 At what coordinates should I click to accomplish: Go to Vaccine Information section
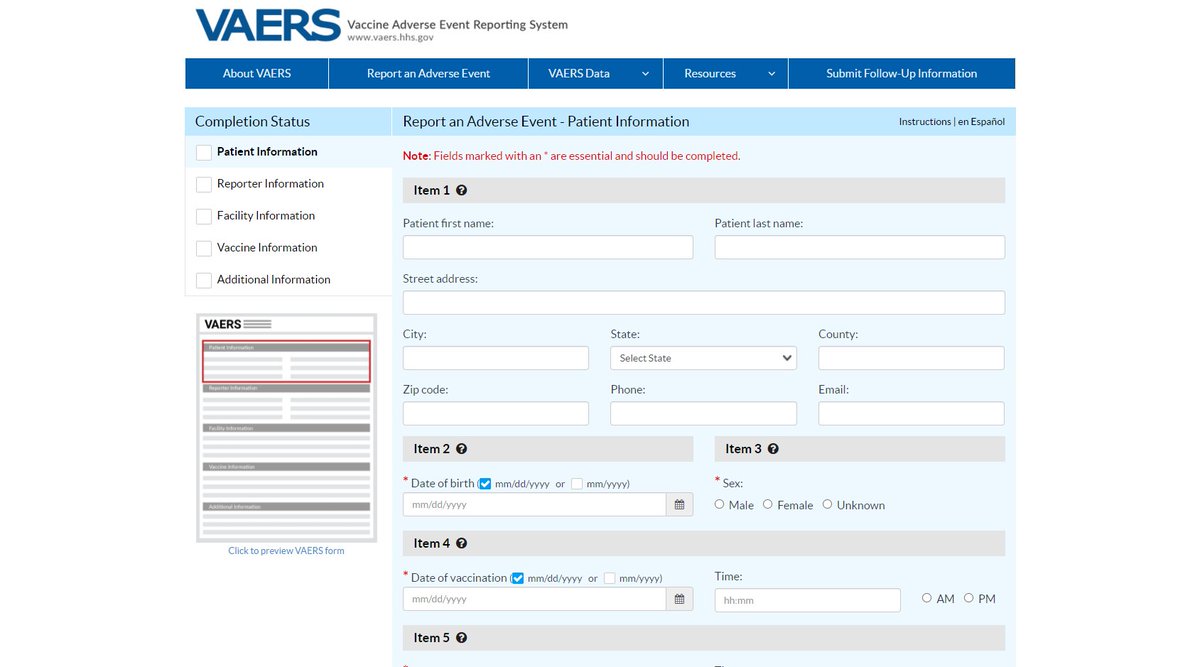[267, 248]
